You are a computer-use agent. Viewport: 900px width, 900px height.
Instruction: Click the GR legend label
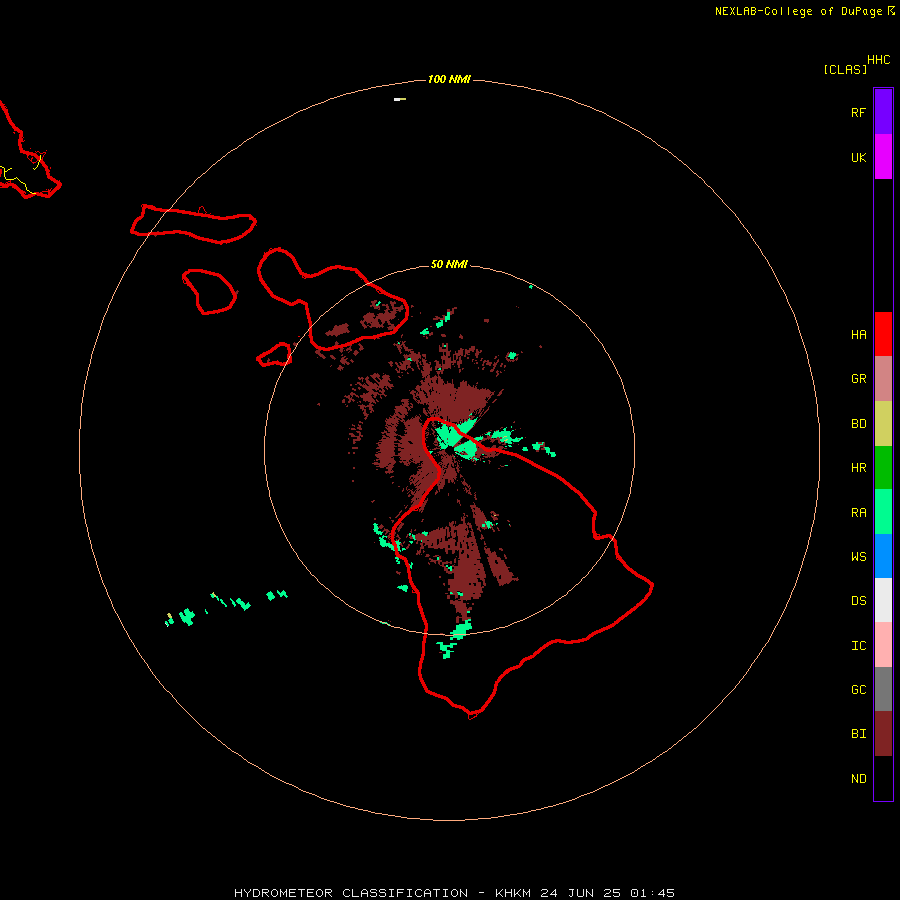(x=858, y=379)
